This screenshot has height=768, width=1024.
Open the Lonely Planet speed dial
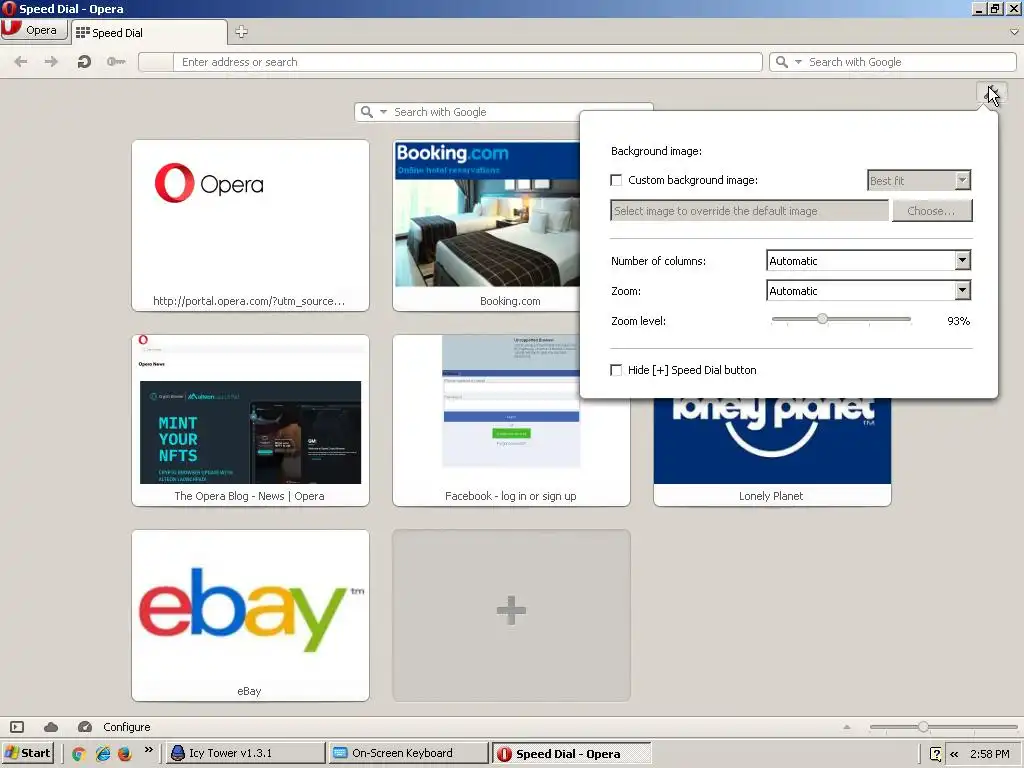click(772, 452)
